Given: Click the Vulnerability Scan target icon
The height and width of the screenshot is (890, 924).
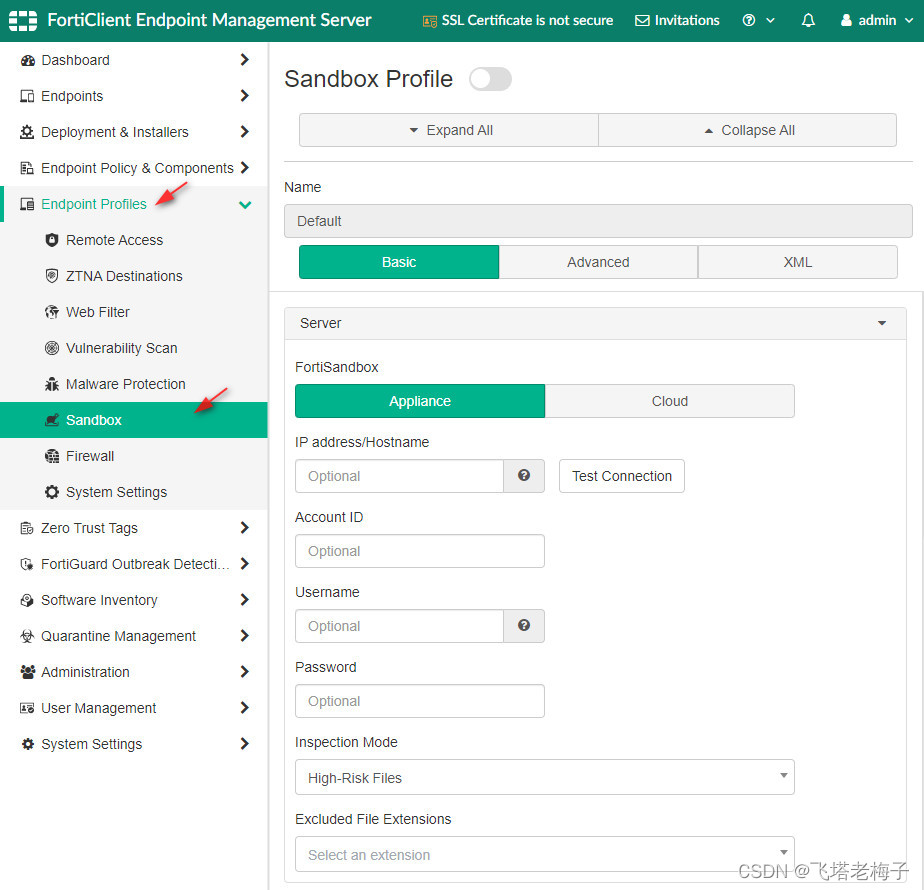Looking at the screenshot, I should [x=52, y=348].
